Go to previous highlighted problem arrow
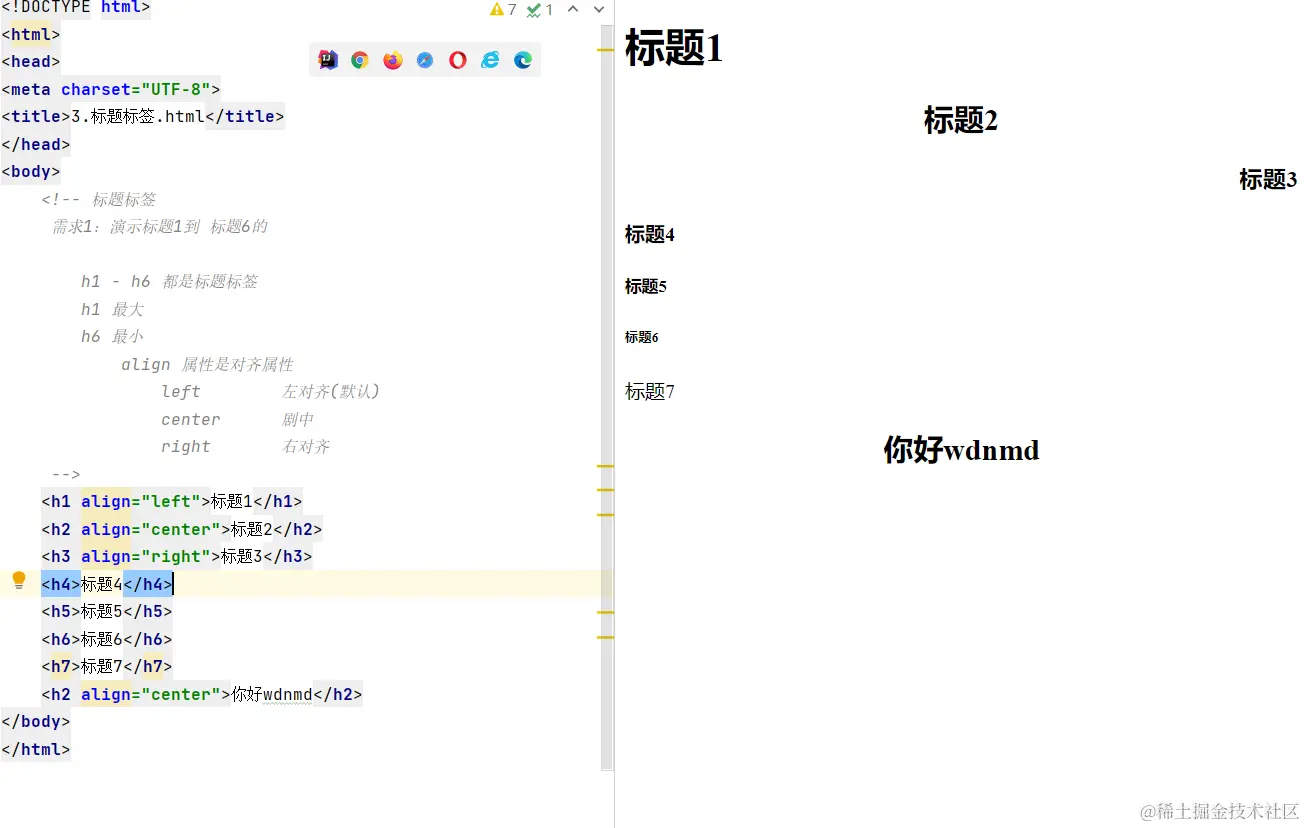The image size is (1306, 828). click(x=573, y=10)
